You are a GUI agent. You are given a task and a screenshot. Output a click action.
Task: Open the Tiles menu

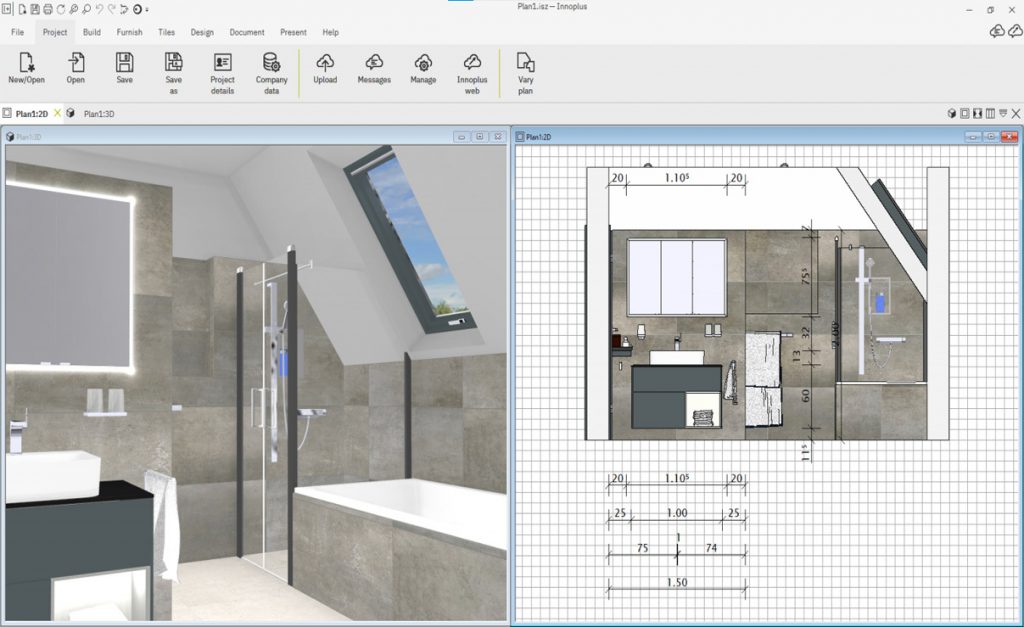166,32
